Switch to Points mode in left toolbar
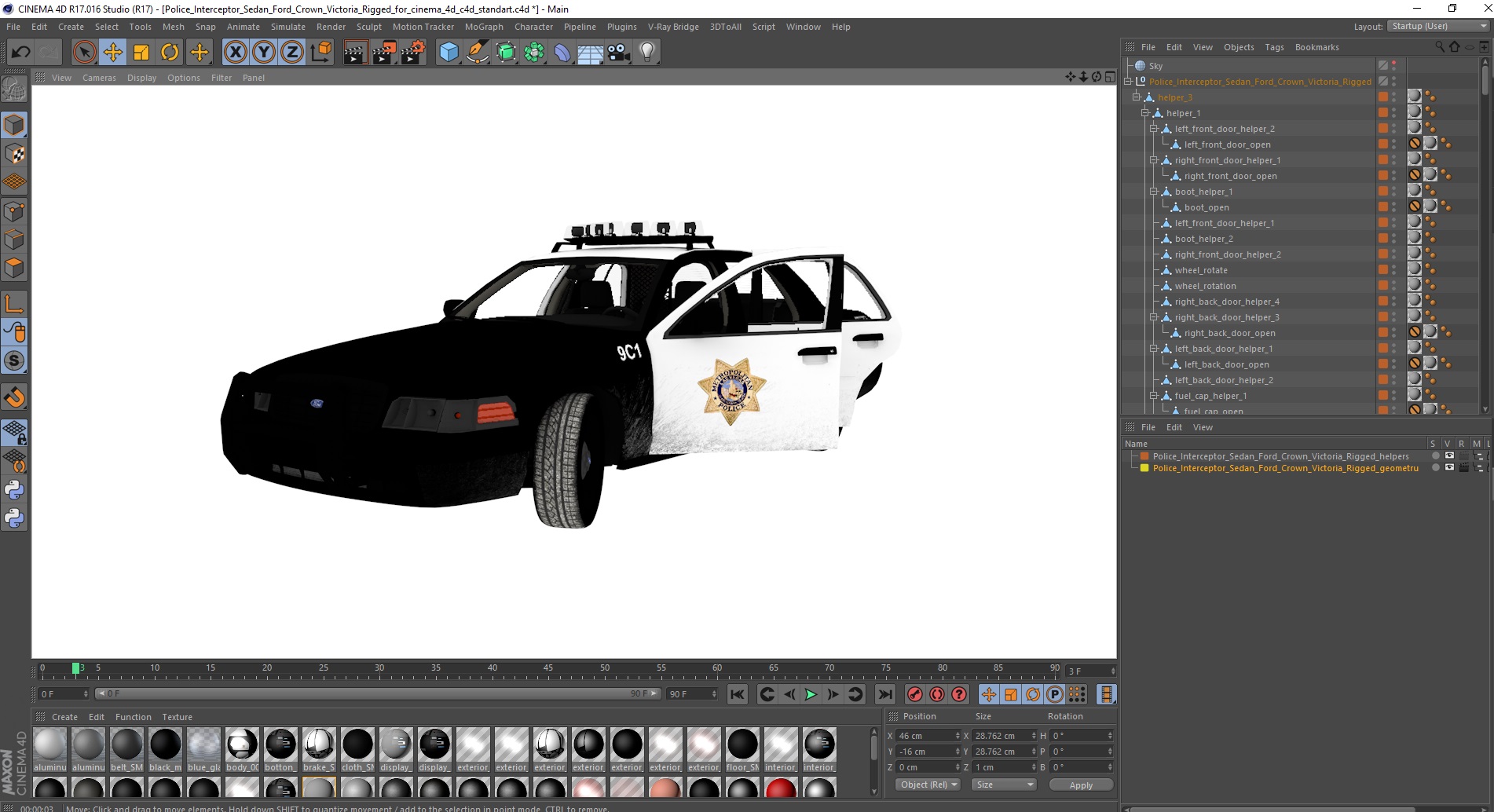 [14, 211]
